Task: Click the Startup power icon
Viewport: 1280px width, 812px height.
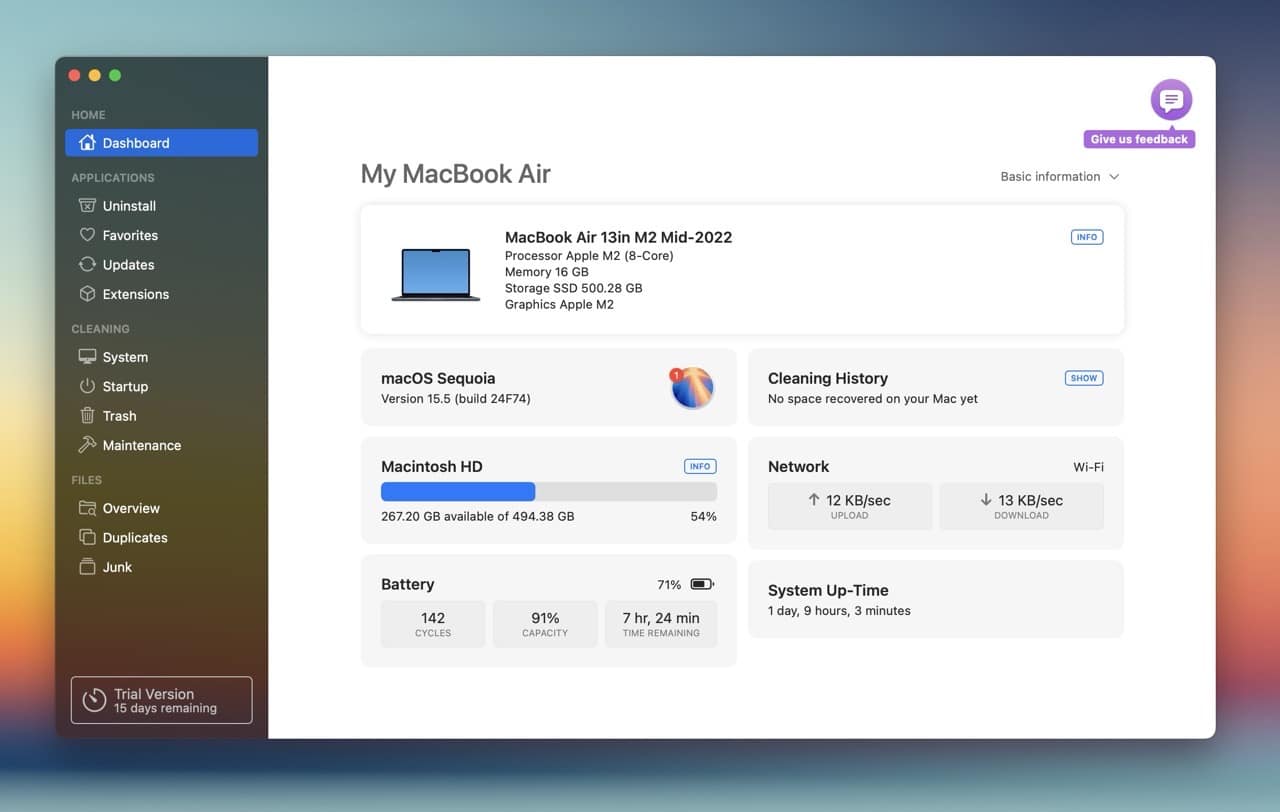Action: click(88, 386)
